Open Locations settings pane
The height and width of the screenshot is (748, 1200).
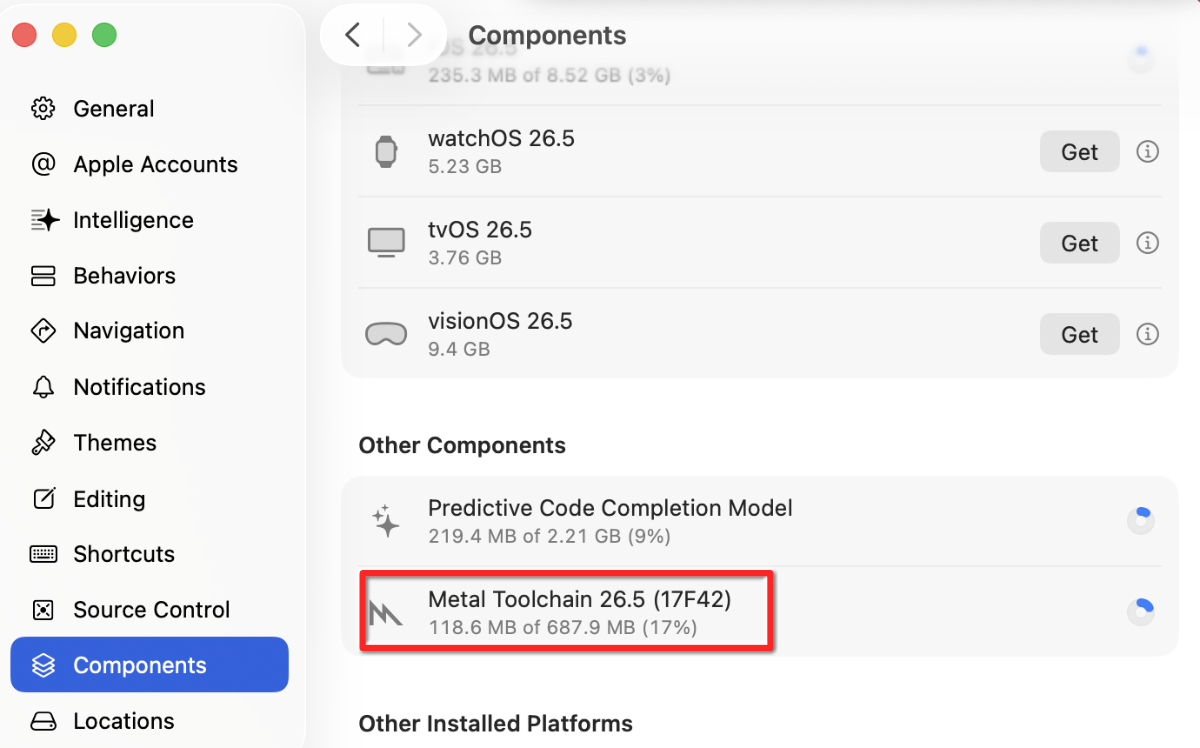150,721
